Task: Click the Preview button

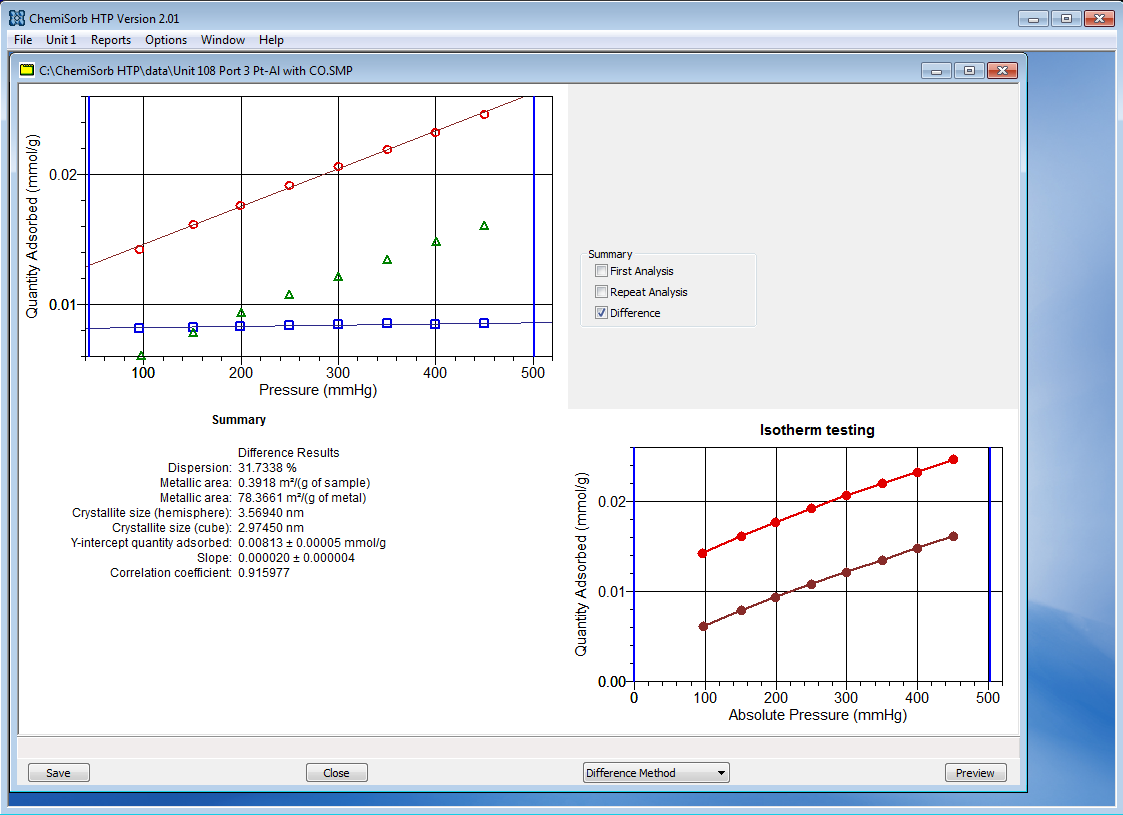Action: (x=975, y=773)
